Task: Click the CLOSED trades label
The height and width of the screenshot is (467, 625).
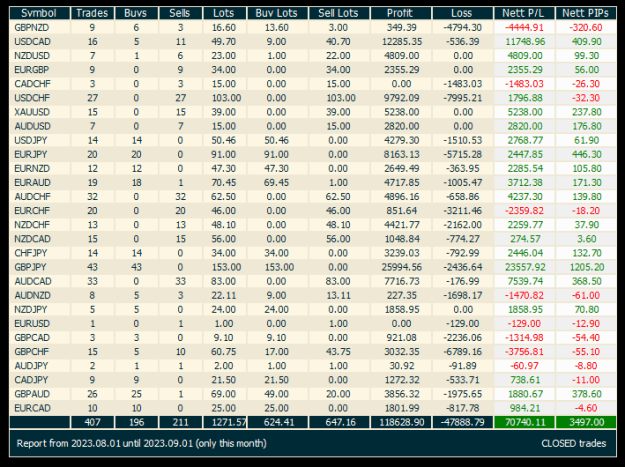Action: point(574,443)
